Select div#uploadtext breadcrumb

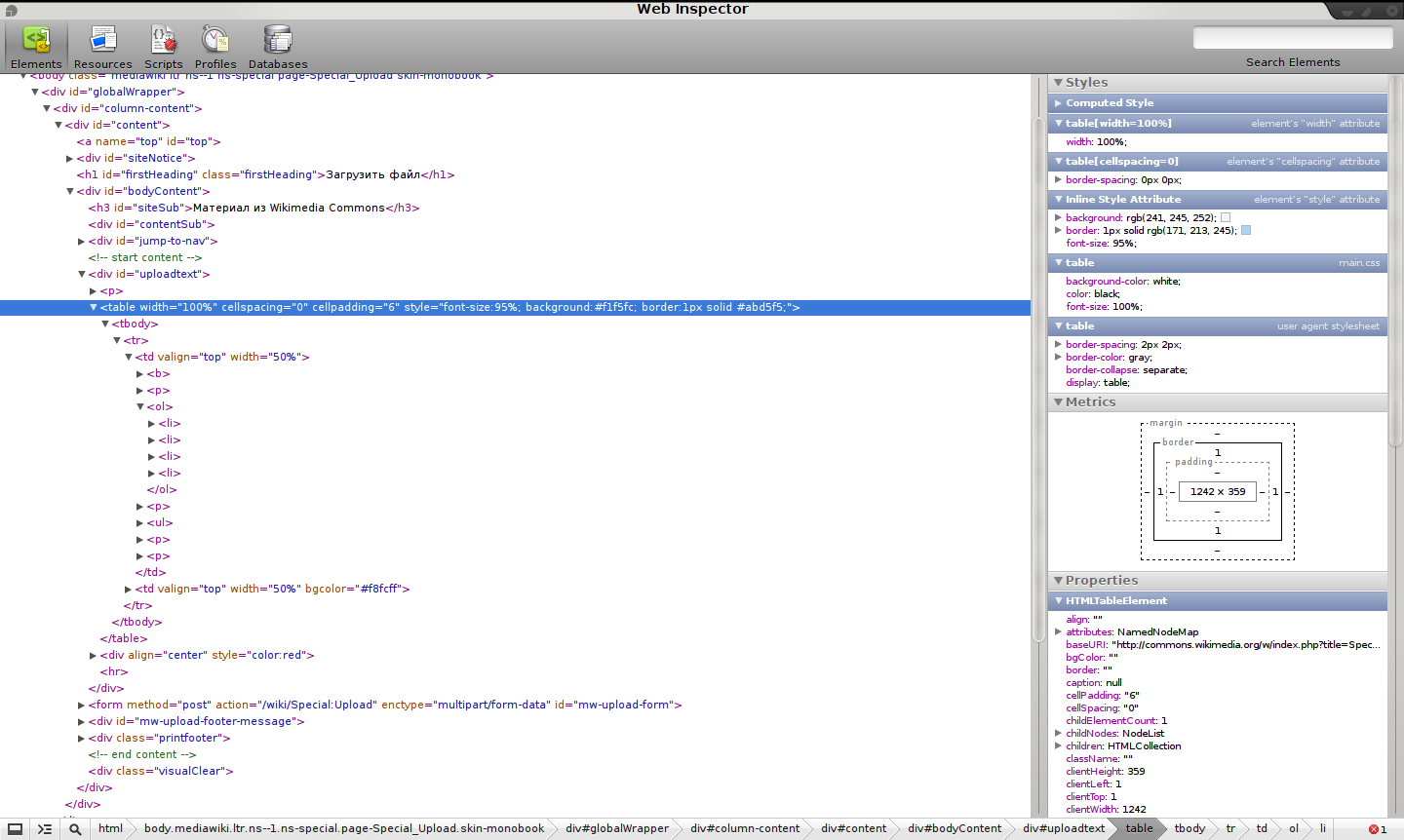(x=1064, y=828)
